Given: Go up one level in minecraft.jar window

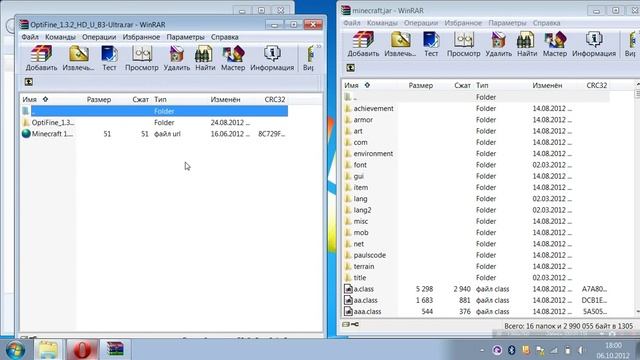Looking at the screenshot, I should coord(350,68).
